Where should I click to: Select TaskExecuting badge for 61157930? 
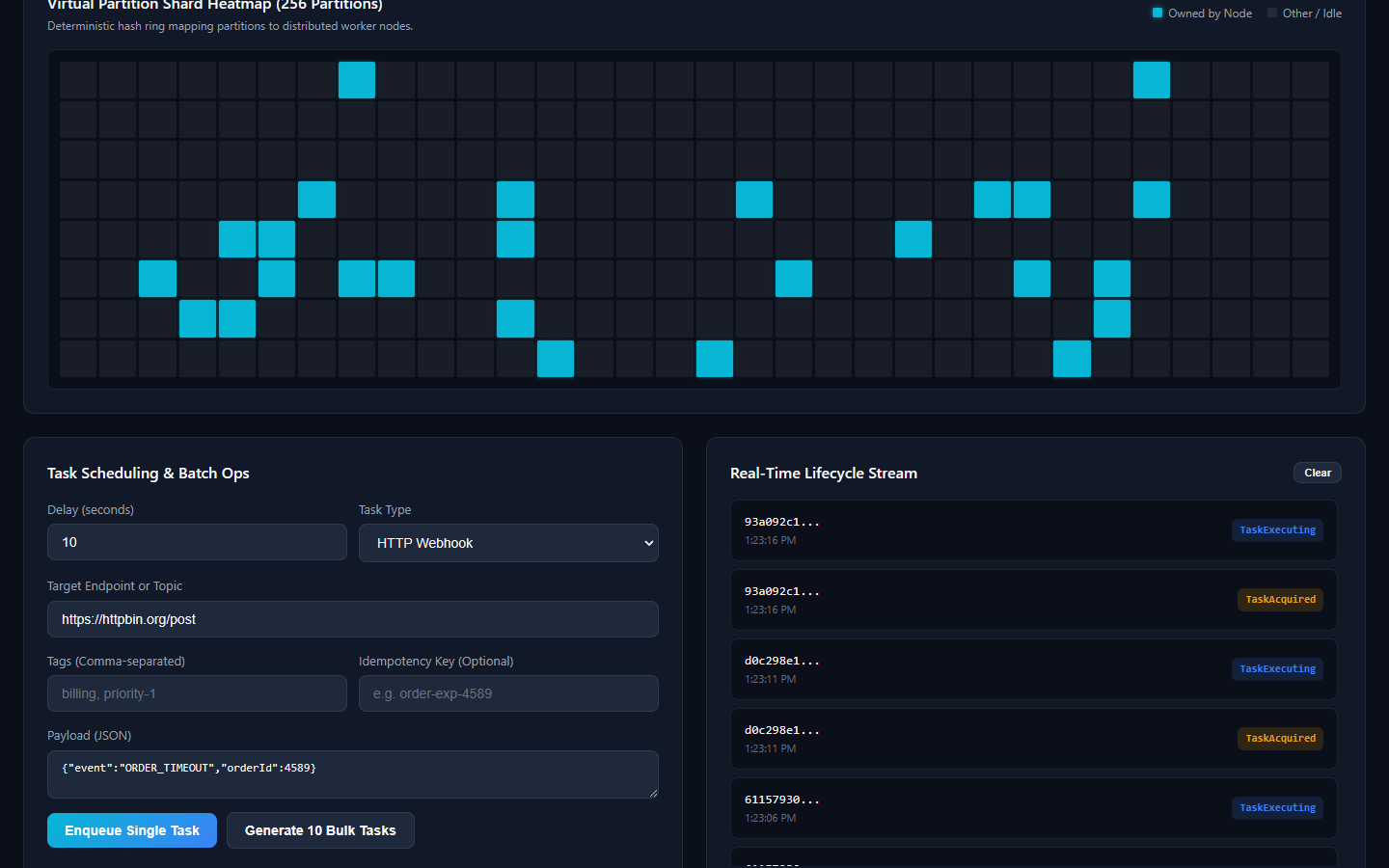pyautogui.click(x=1277, y=808)
